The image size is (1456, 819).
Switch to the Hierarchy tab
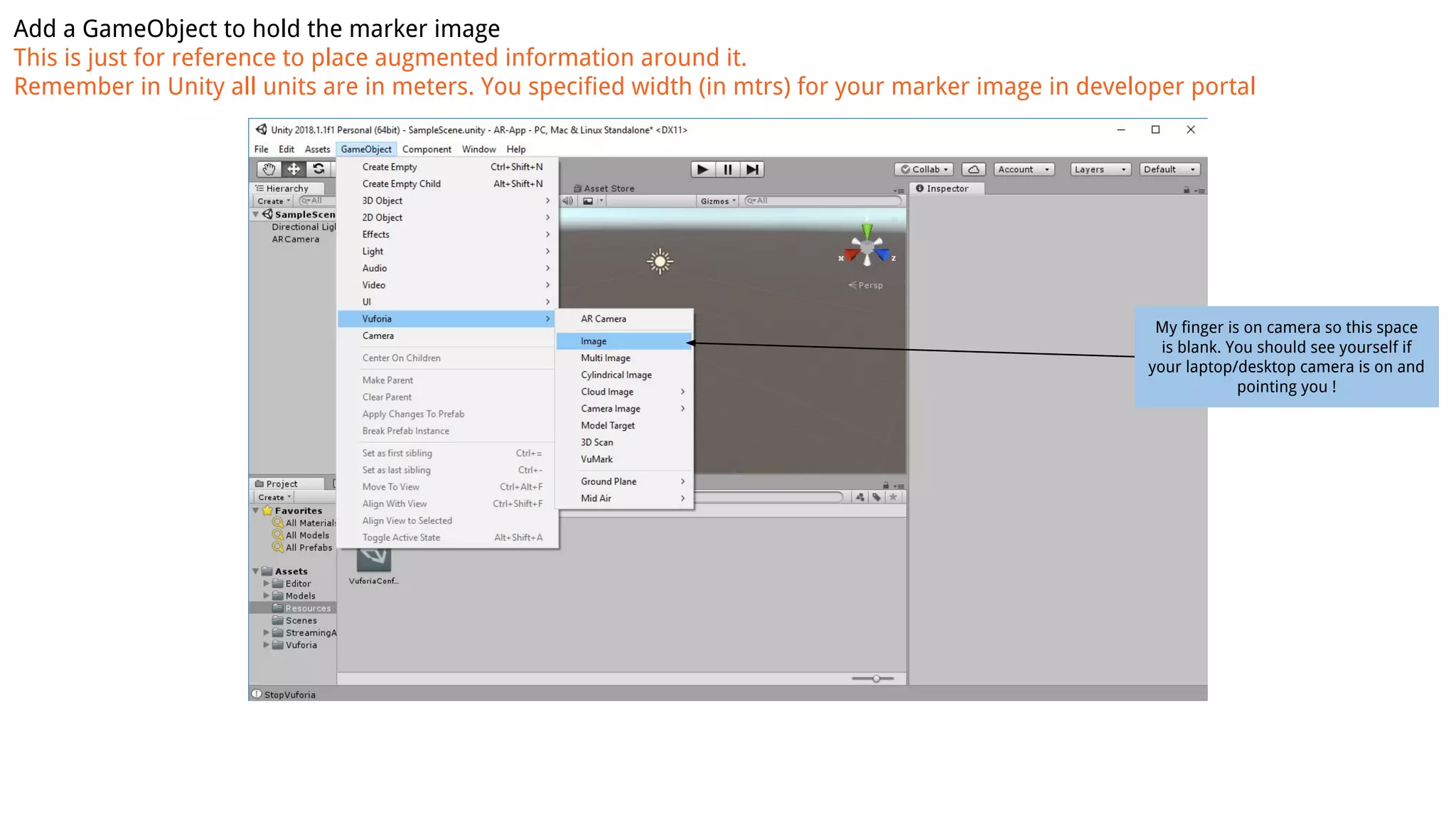click(x=288, y=188)
